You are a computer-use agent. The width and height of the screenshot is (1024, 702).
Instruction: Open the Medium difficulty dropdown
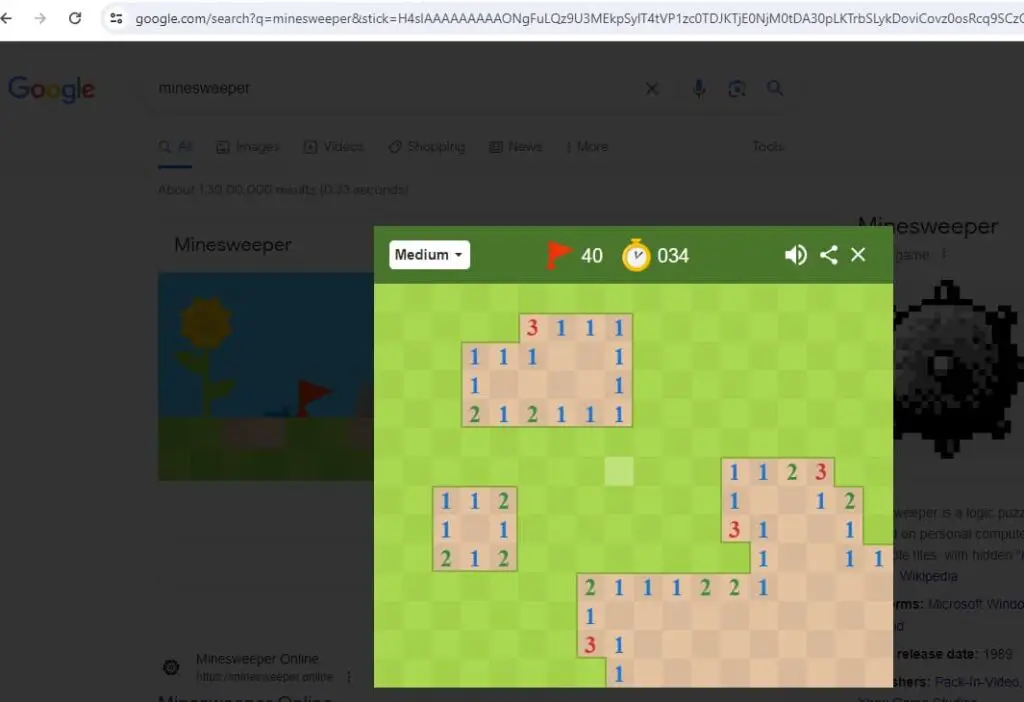tap(429, 255)
